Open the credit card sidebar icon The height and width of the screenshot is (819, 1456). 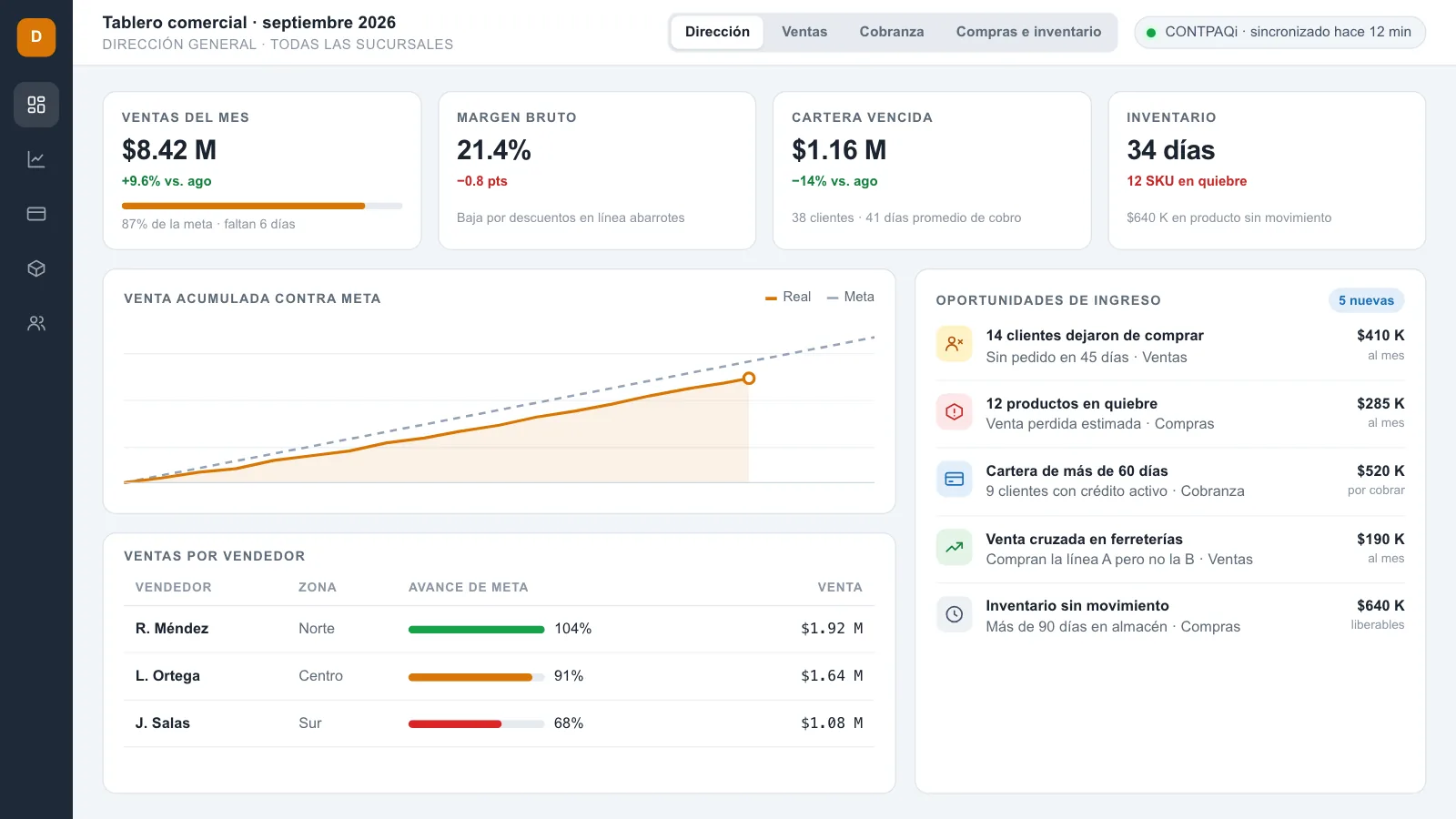(36, 214)
